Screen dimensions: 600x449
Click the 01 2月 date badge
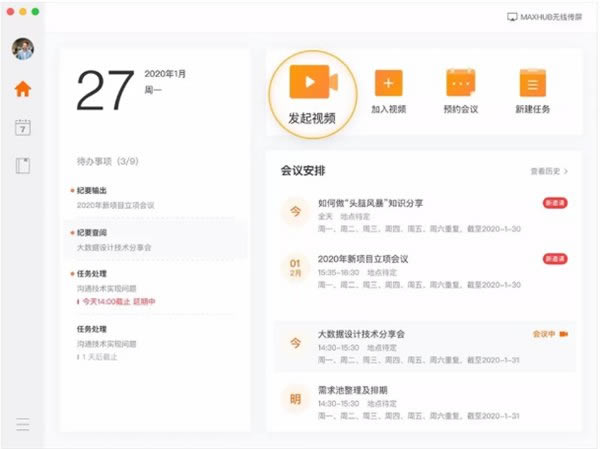click(295, 268)
